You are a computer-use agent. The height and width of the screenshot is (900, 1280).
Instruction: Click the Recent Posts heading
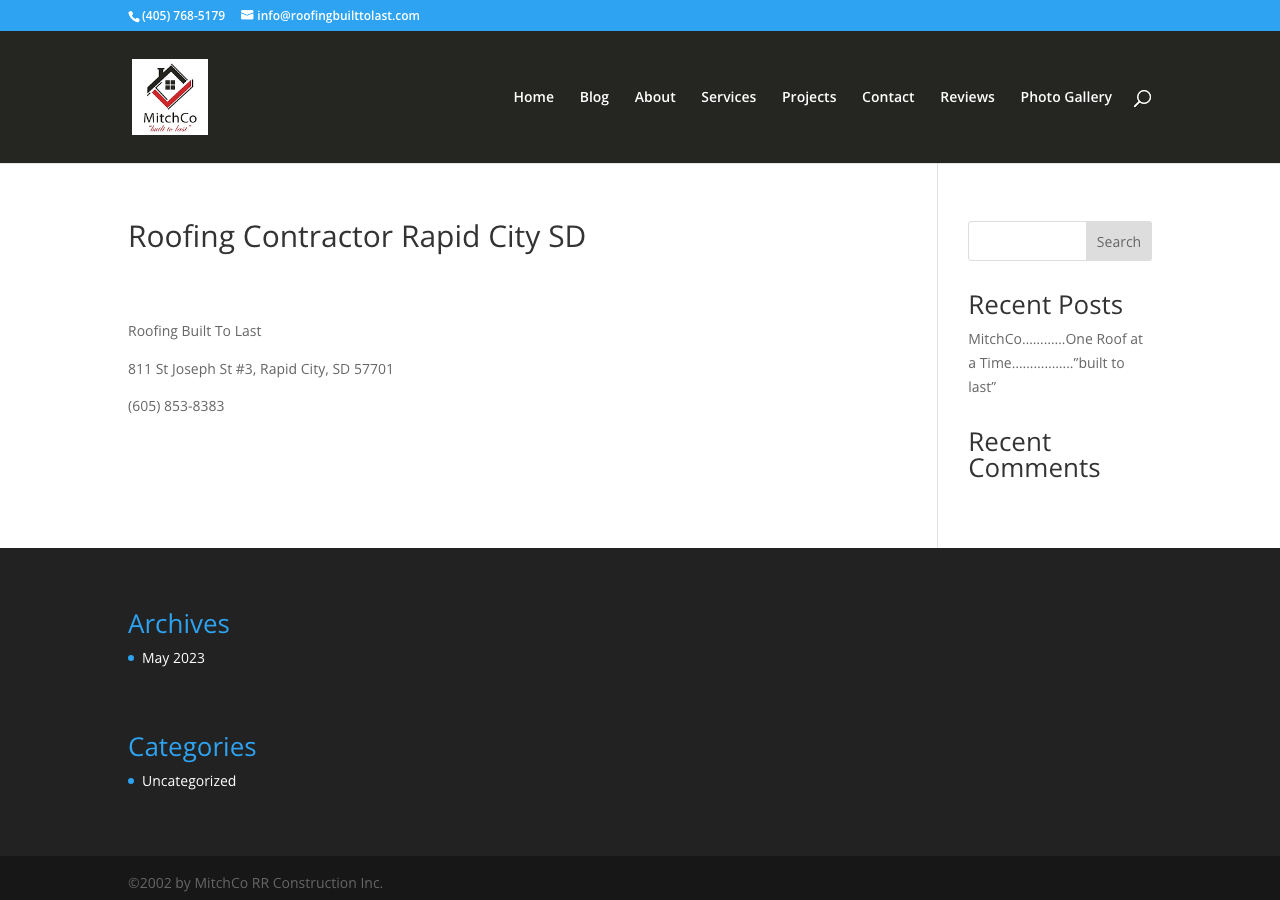click(1045, 304)
